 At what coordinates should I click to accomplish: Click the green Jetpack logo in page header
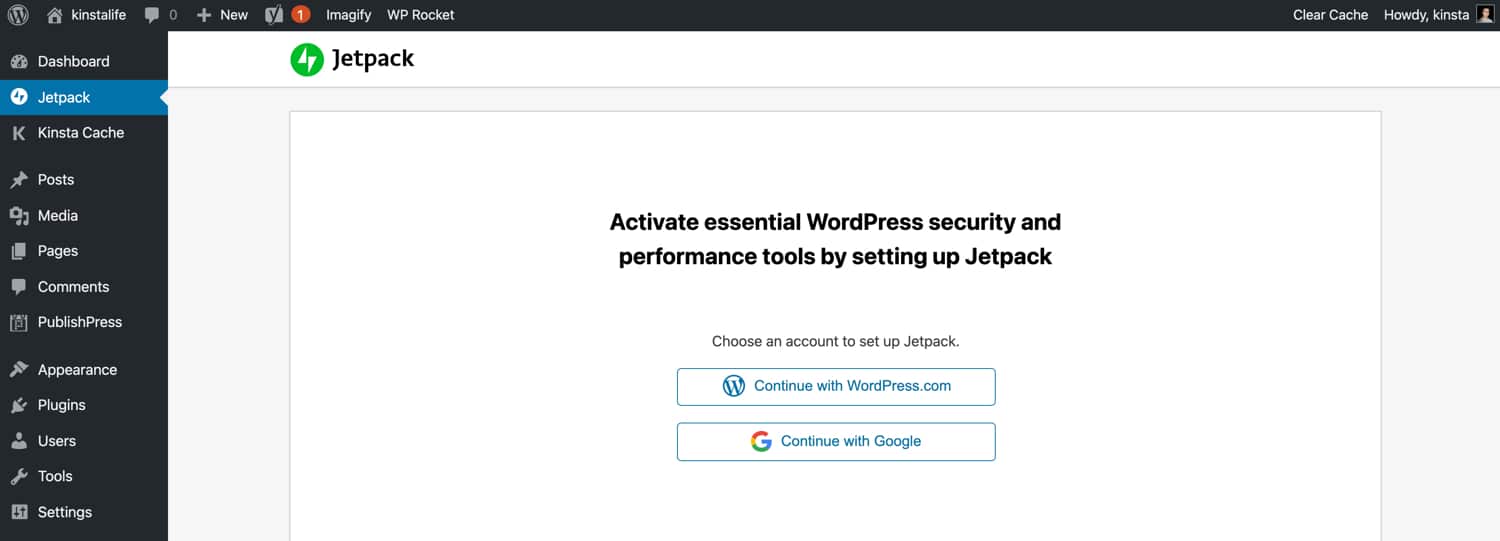point(307,60)
